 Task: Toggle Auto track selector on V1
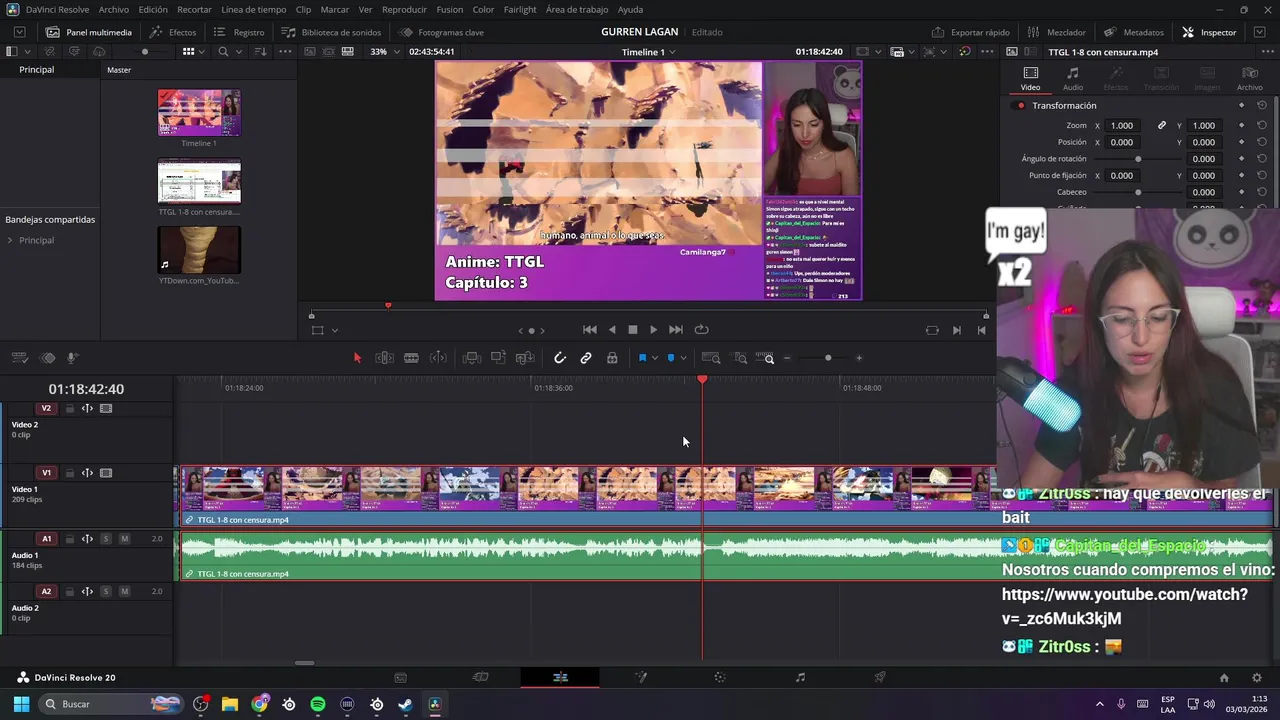[x=87, y=473]
